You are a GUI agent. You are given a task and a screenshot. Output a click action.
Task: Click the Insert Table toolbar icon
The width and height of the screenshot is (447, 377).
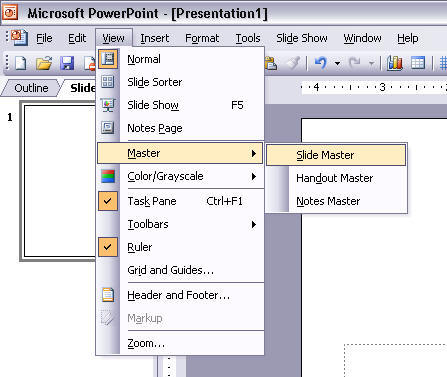click(x=418, y=63)
